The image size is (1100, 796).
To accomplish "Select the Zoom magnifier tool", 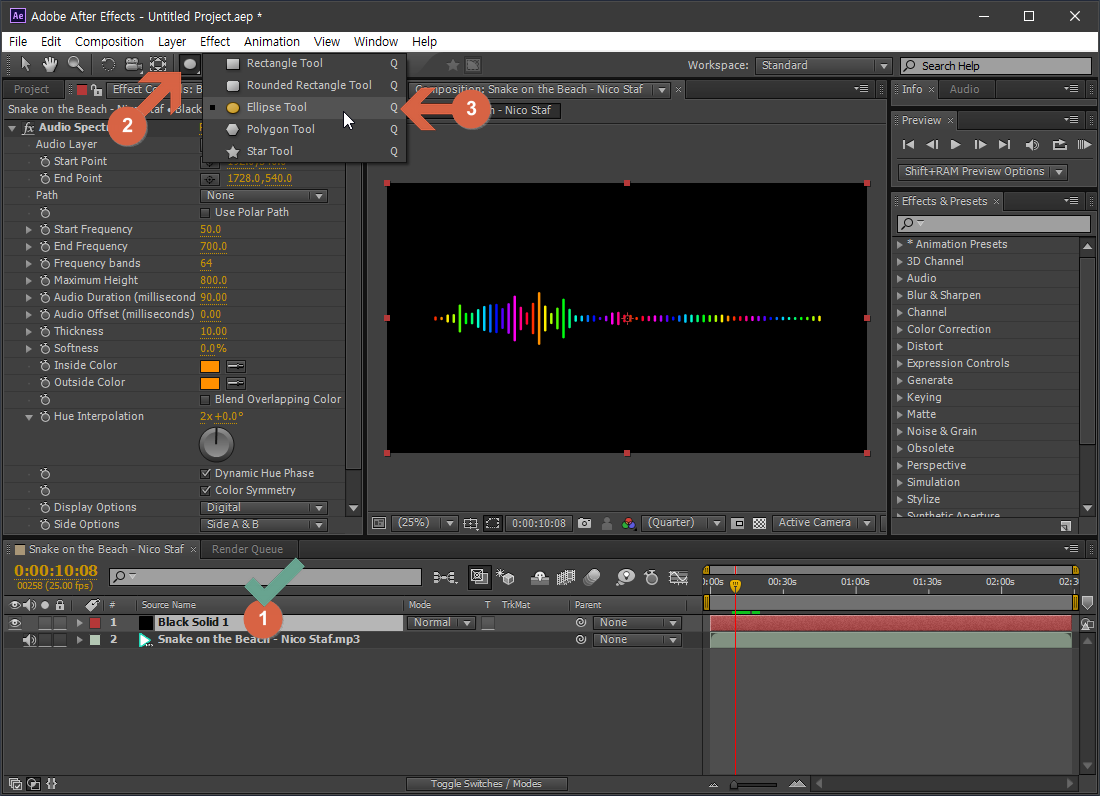I will (x=75, y=65).
